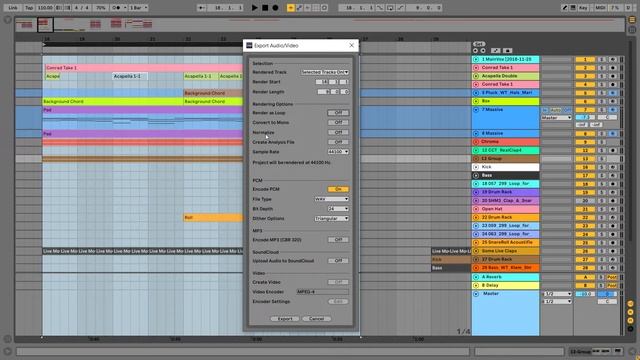This screenshot has height=360, width=640.
Task: Fold the 7 Massive track
Action: point(476,110)
